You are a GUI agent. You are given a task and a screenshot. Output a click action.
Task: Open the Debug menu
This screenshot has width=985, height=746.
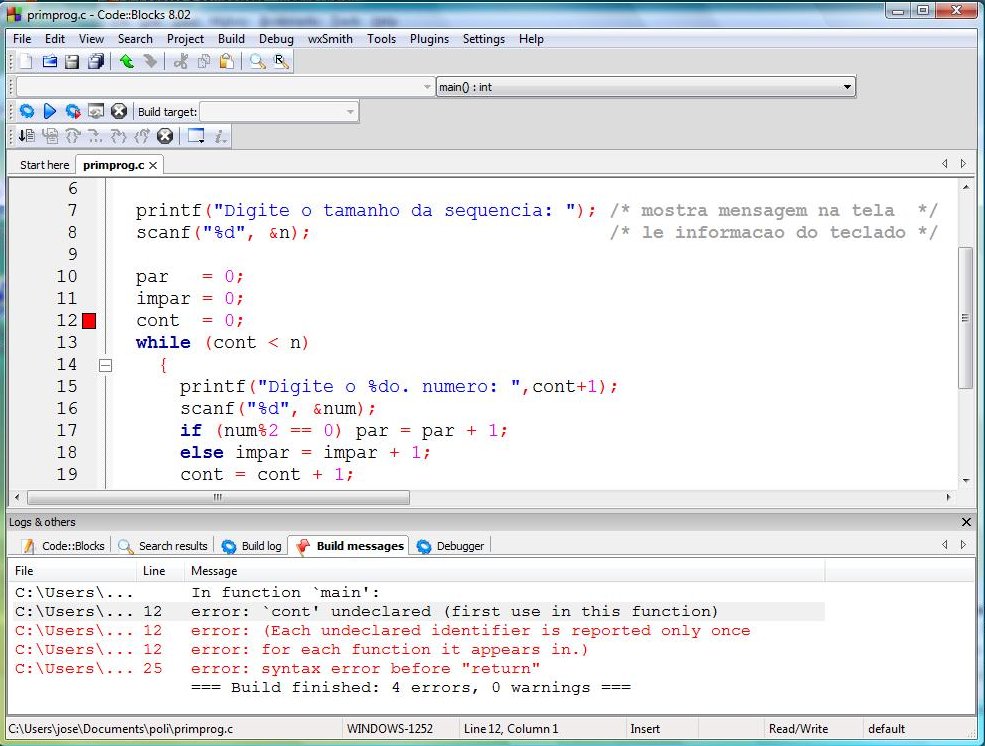click(x=276, y=39)
